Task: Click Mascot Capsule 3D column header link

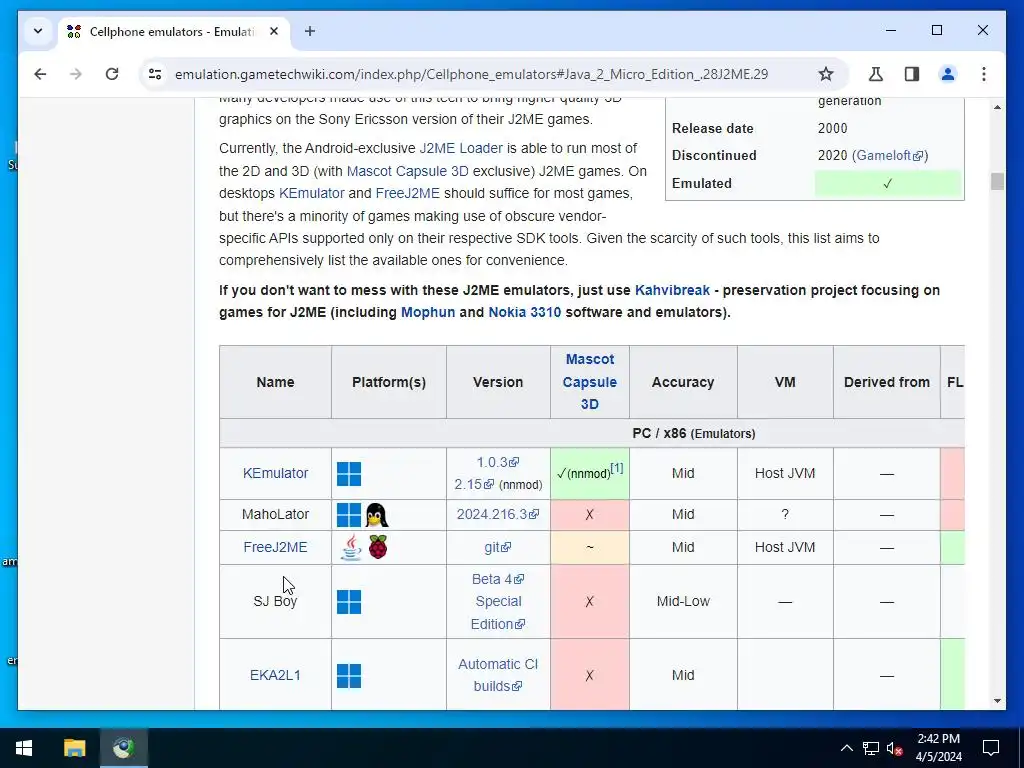Action: (589, 381)
